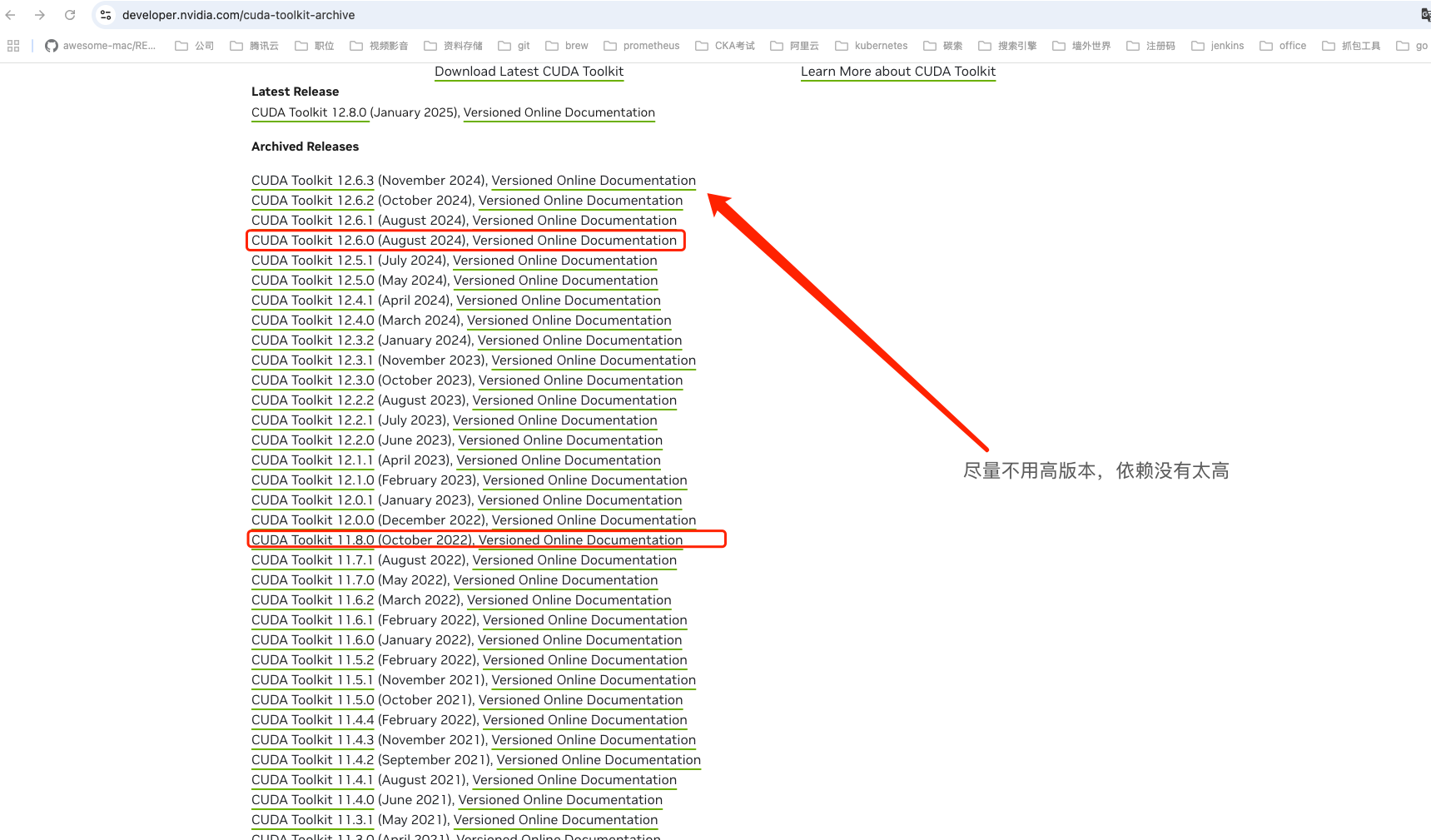Open the jenkins bookmark folder
The image size is (1431, 840).
pyautogui.click(x=1218, y=46)
